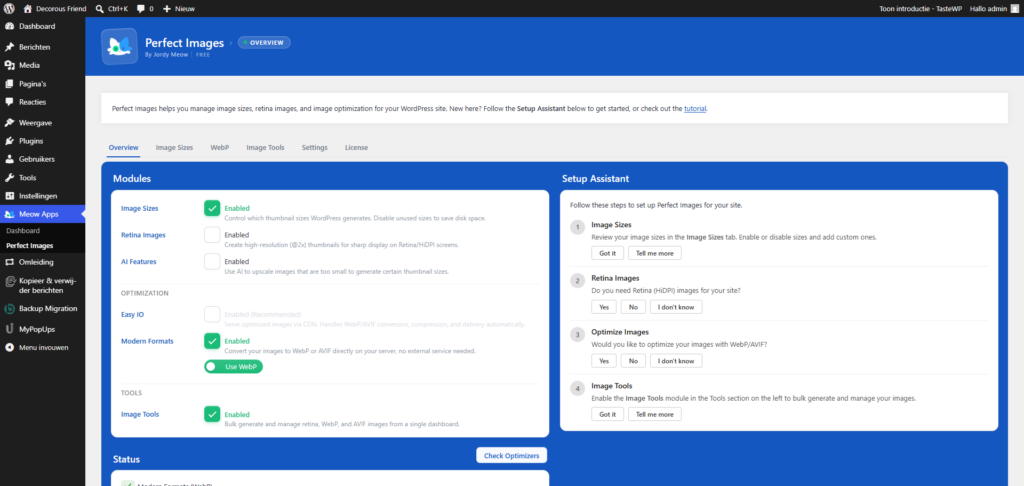
Task: Click the Setup Assistant heading
Action: click(x=596, y=178)
